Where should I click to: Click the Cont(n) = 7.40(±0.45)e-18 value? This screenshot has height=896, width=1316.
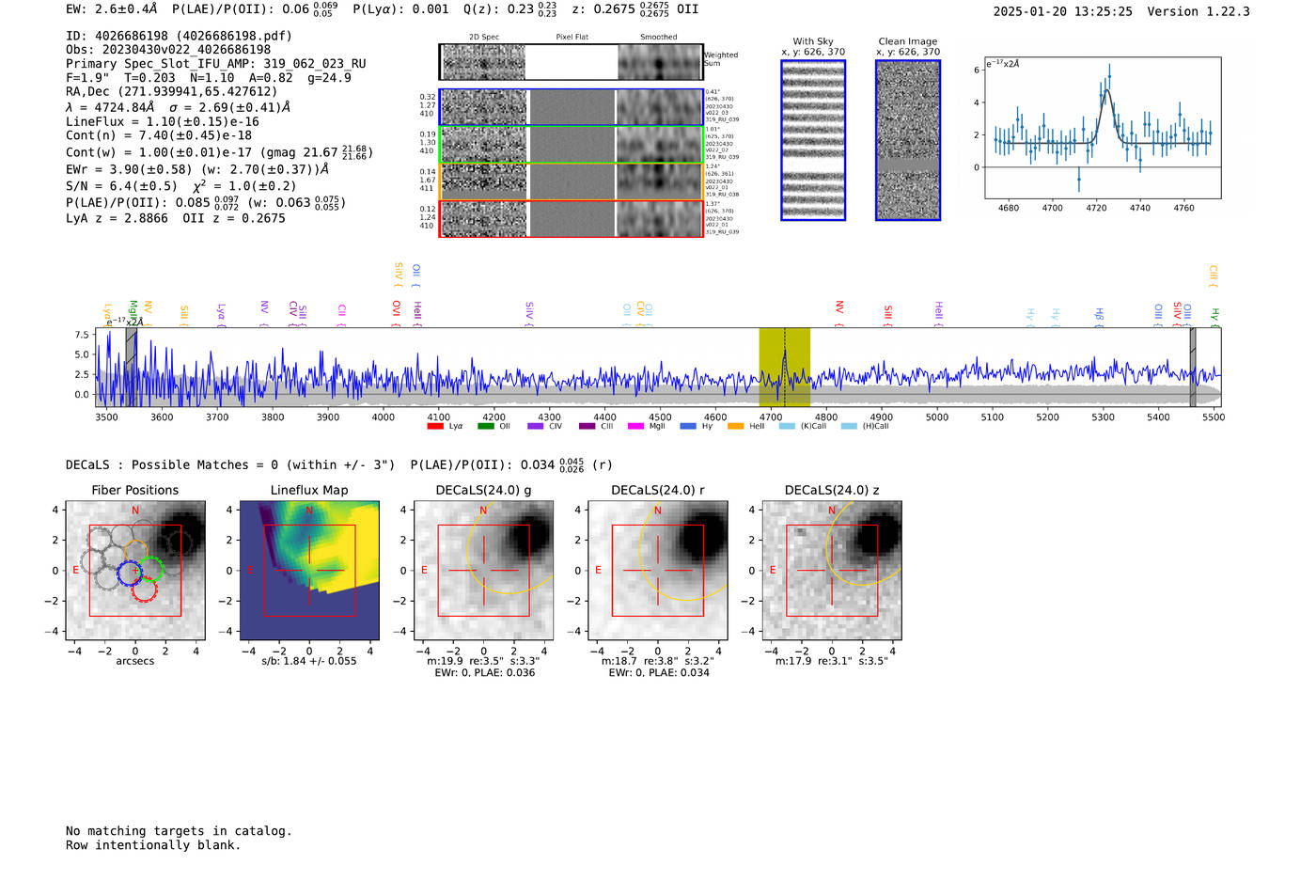(159, 135)
